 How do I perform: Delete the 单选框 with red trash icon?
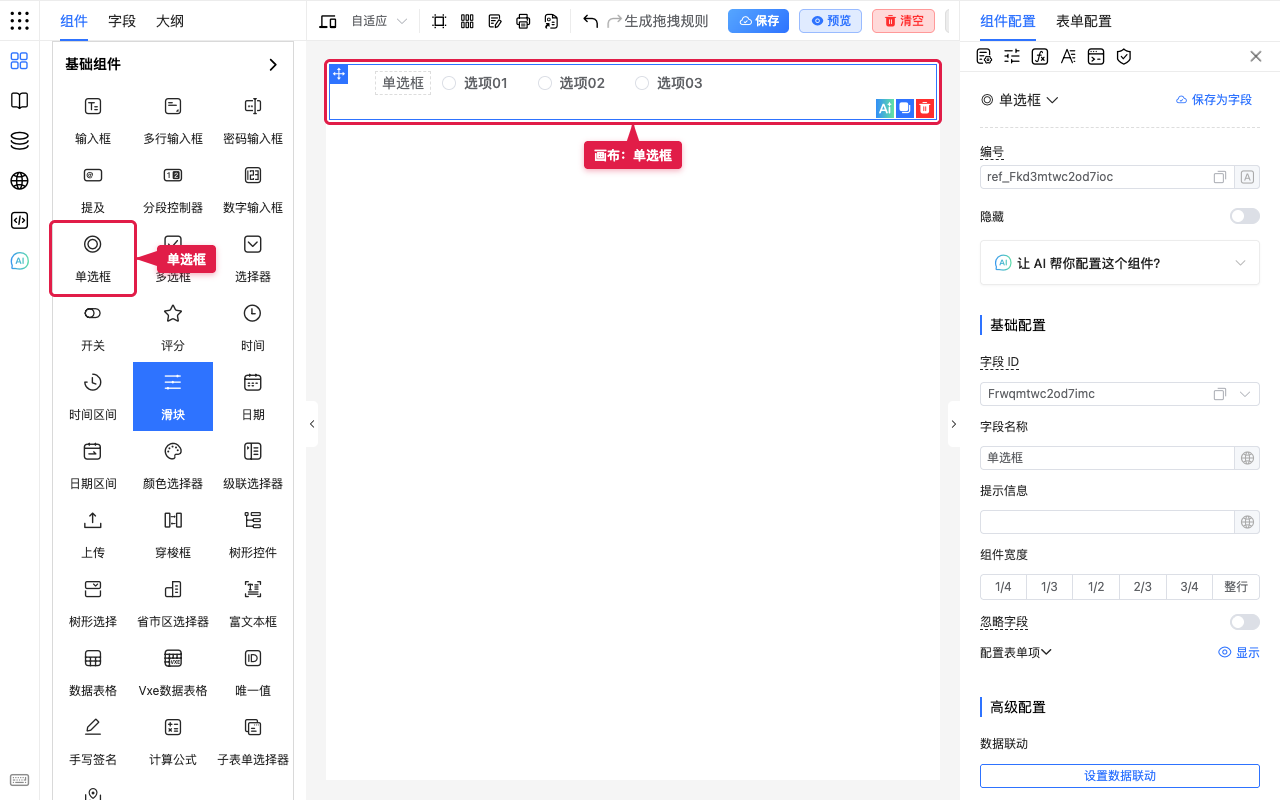click(x=925, y=108)
